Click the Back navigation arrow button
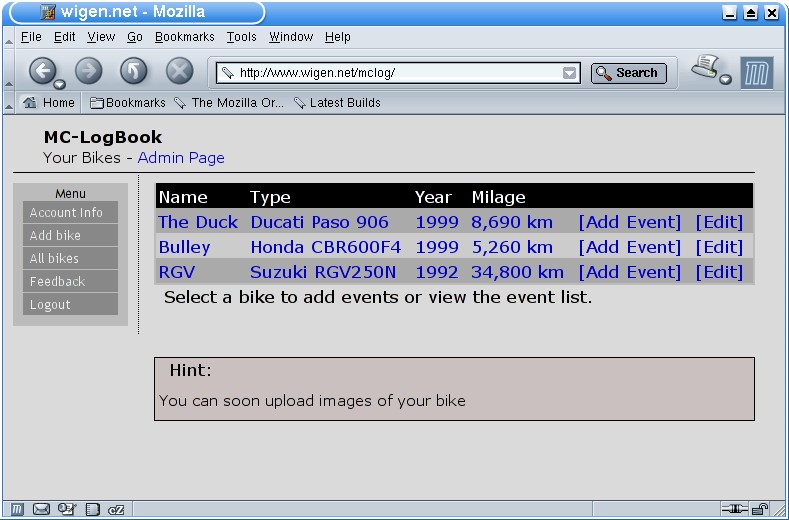The image size is (789, 520). point(42,70)
